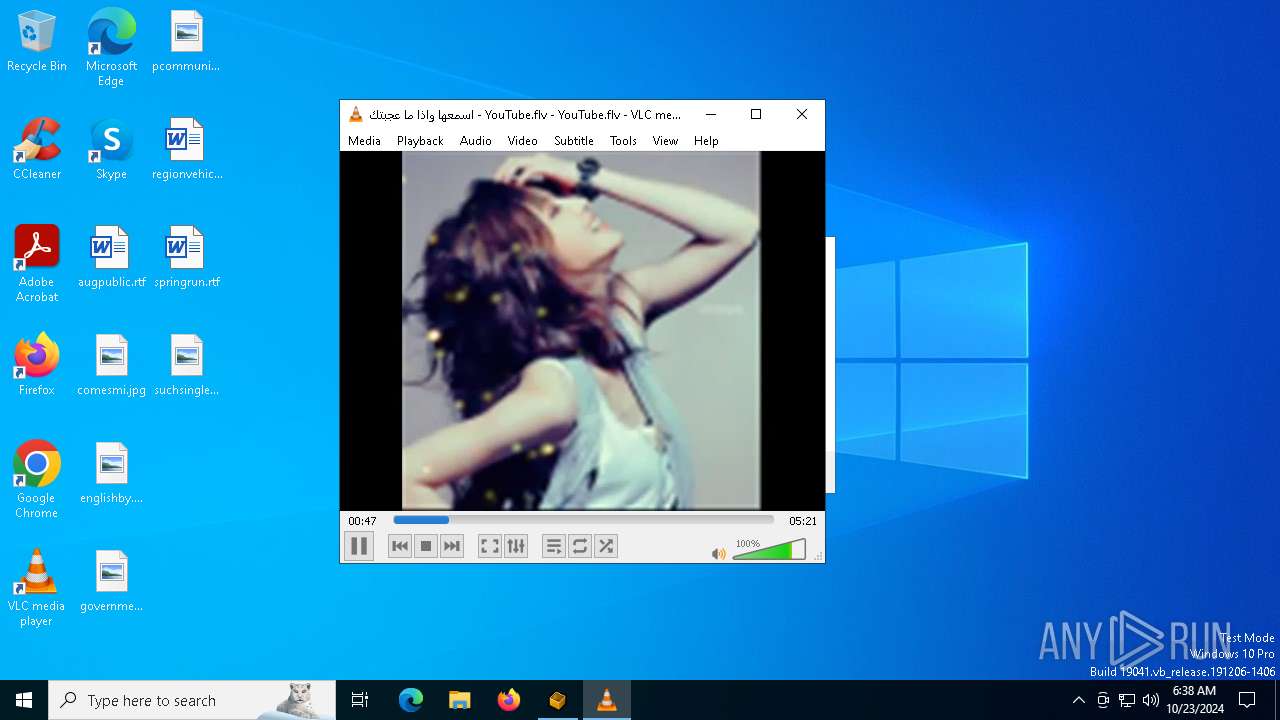Open system volume tray icon

click(1151, 700)
